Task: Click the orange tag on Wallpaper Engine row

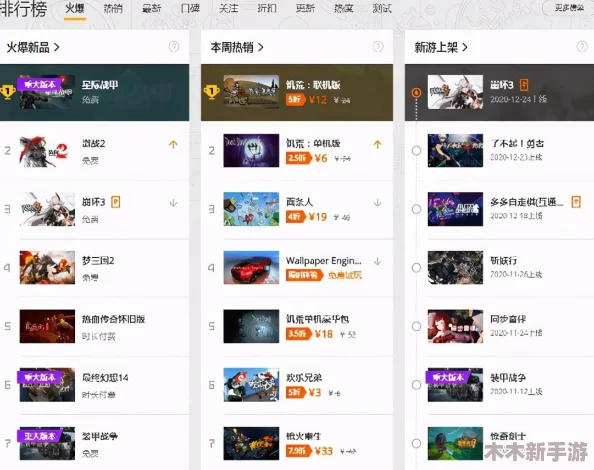Action: point(304,275)
